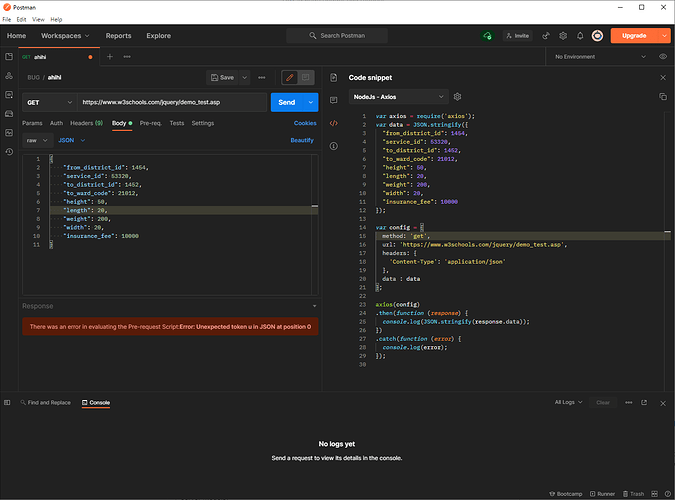This screenshot has height=500, width=675.
Task: Open the APIs icon in the sidebar
Action: coord(9,76)
